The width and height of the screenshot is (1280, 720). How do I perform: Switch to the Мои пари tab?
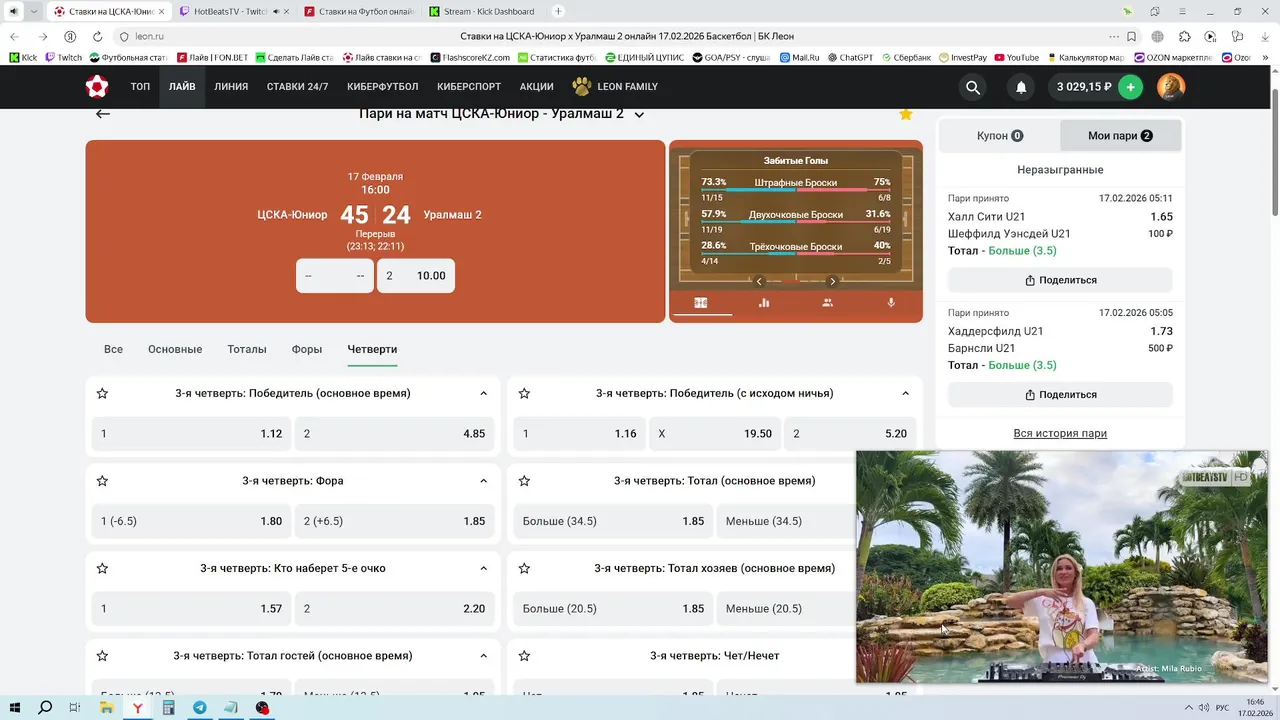tap(1120, 136)
